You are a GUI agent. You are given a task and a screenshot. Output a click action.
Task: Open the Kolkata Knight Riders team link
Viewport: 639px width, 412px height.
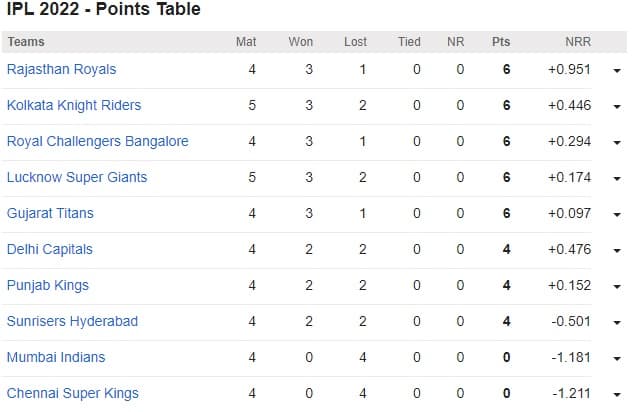[x=74, y=105]
